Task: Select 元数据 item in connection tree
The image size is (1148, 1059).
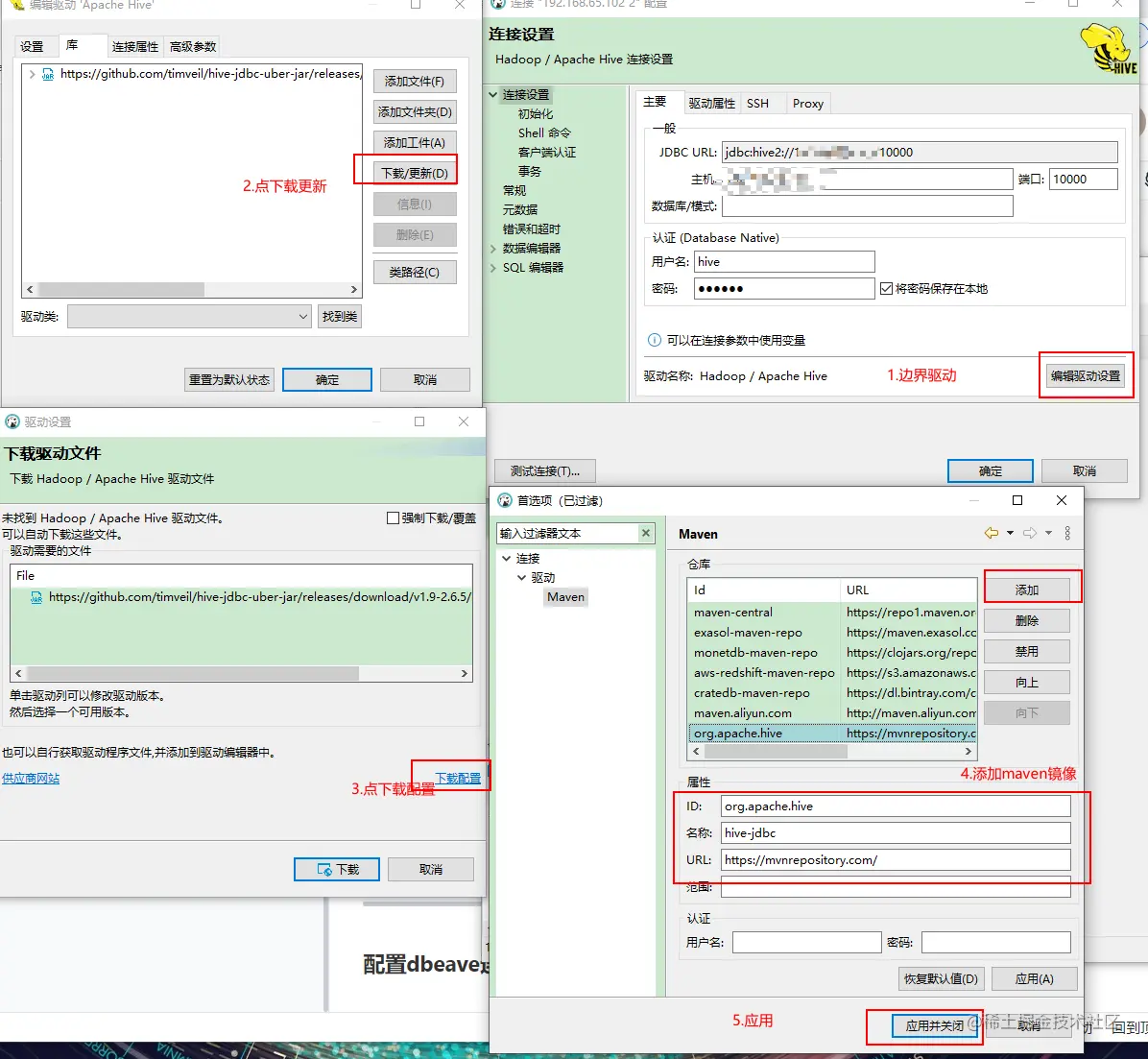Action: [520, 209]
